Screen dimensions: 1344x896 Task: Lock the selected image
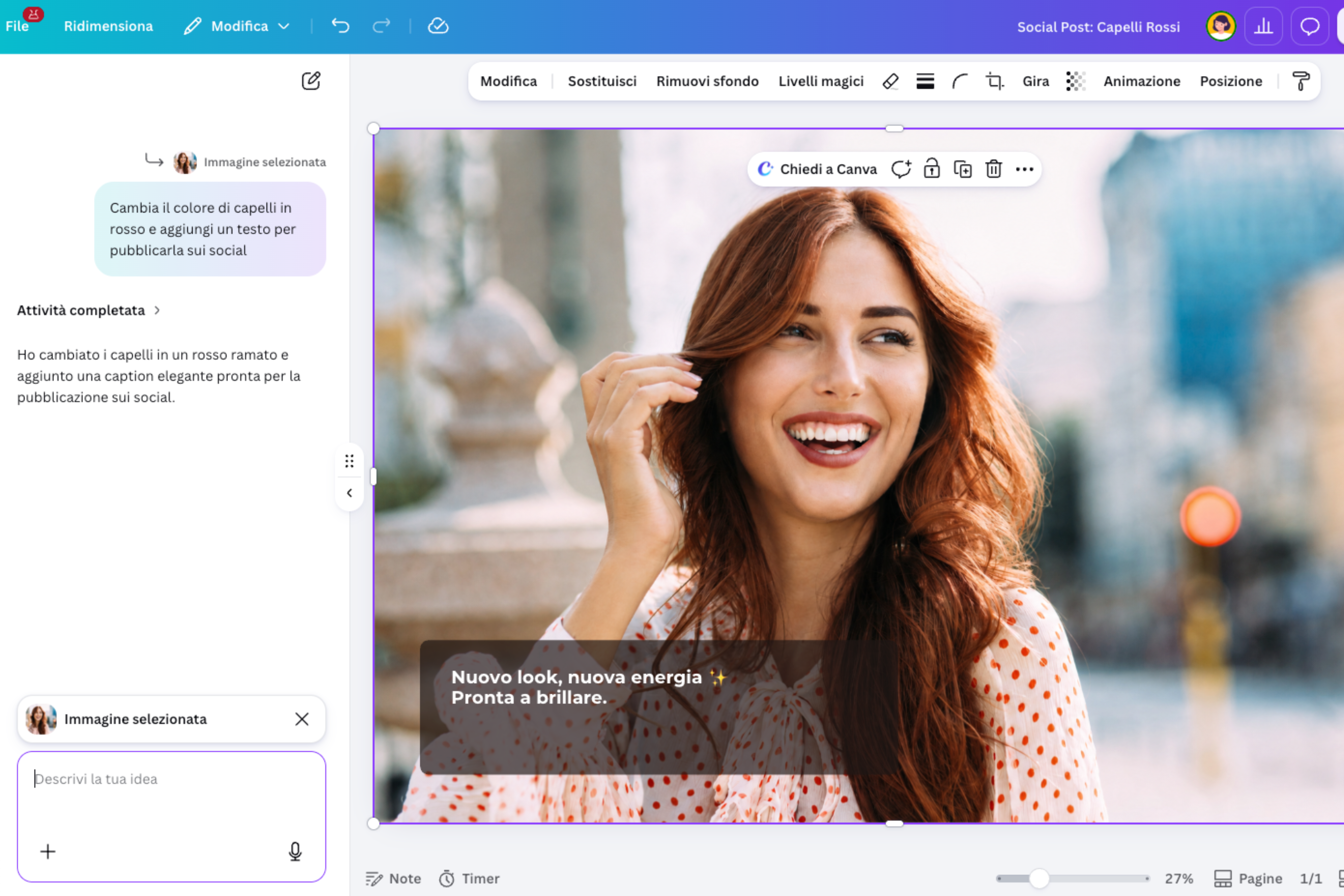click(x=931, y=169)
